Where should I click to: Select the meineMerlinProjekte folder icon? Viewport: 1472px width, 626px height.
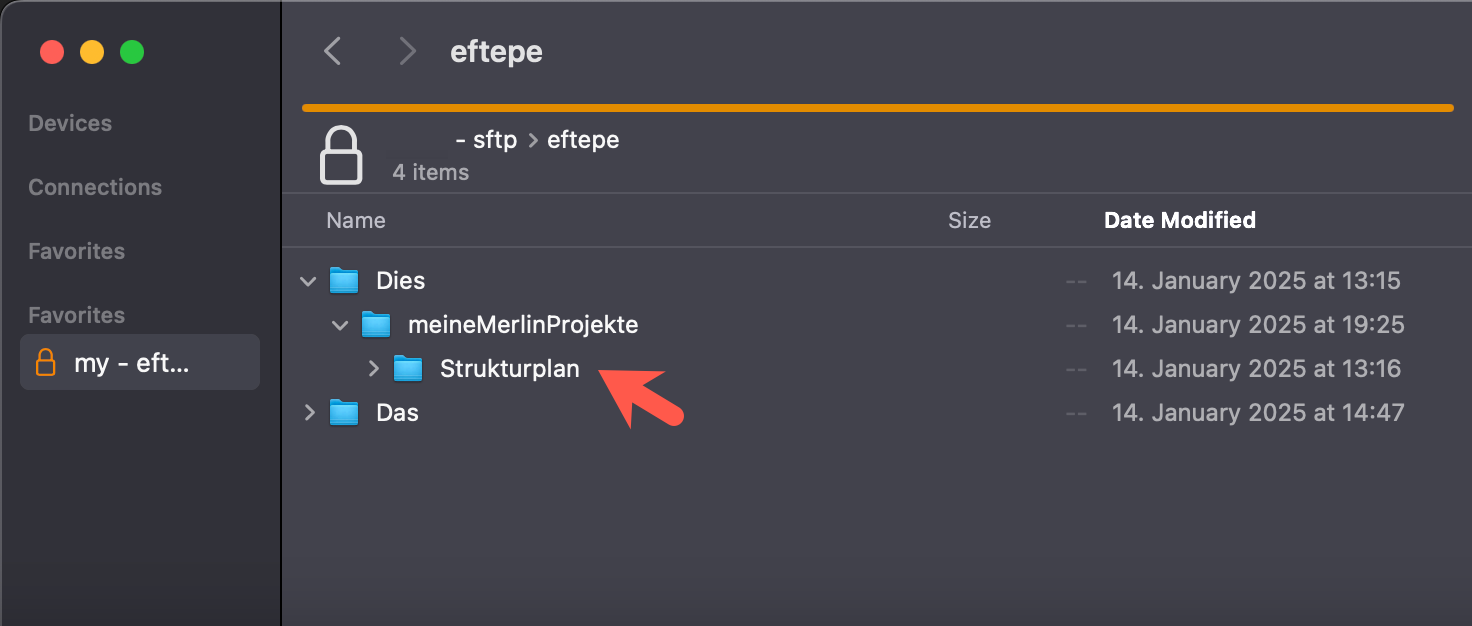tap(377, 324)
